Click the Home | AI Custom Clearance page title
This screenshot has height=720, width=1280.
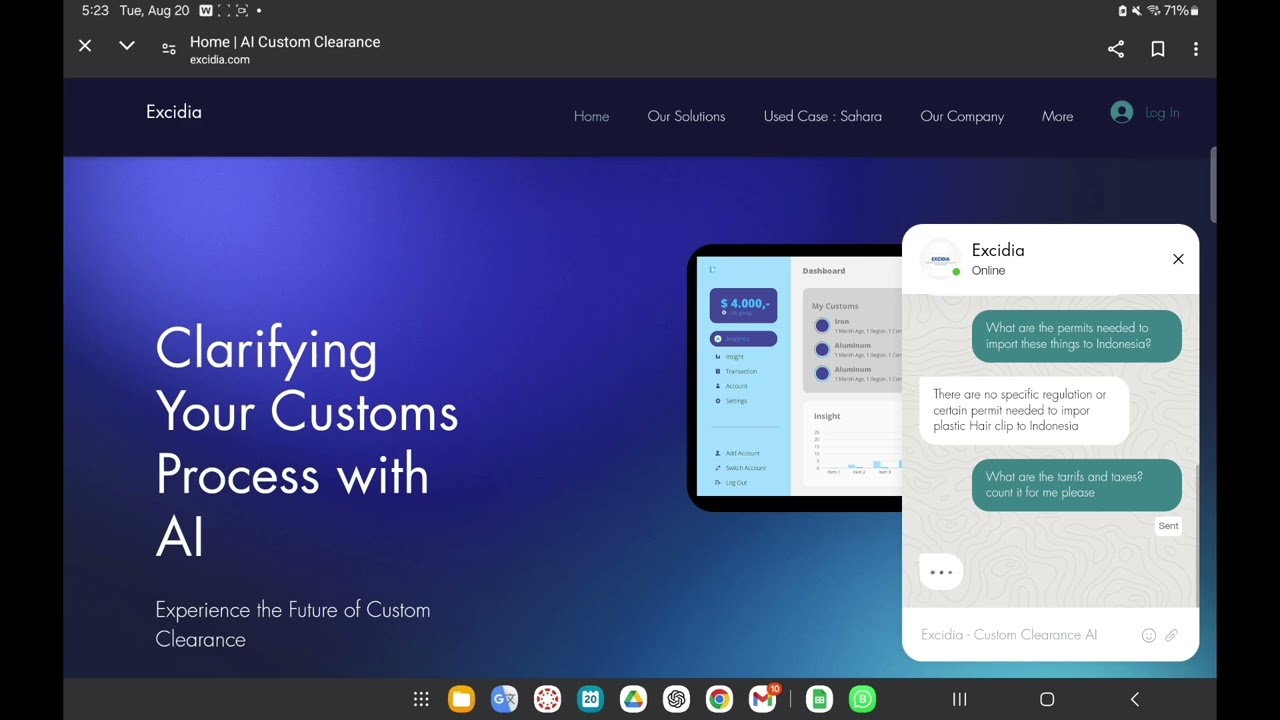coord(285,42)
